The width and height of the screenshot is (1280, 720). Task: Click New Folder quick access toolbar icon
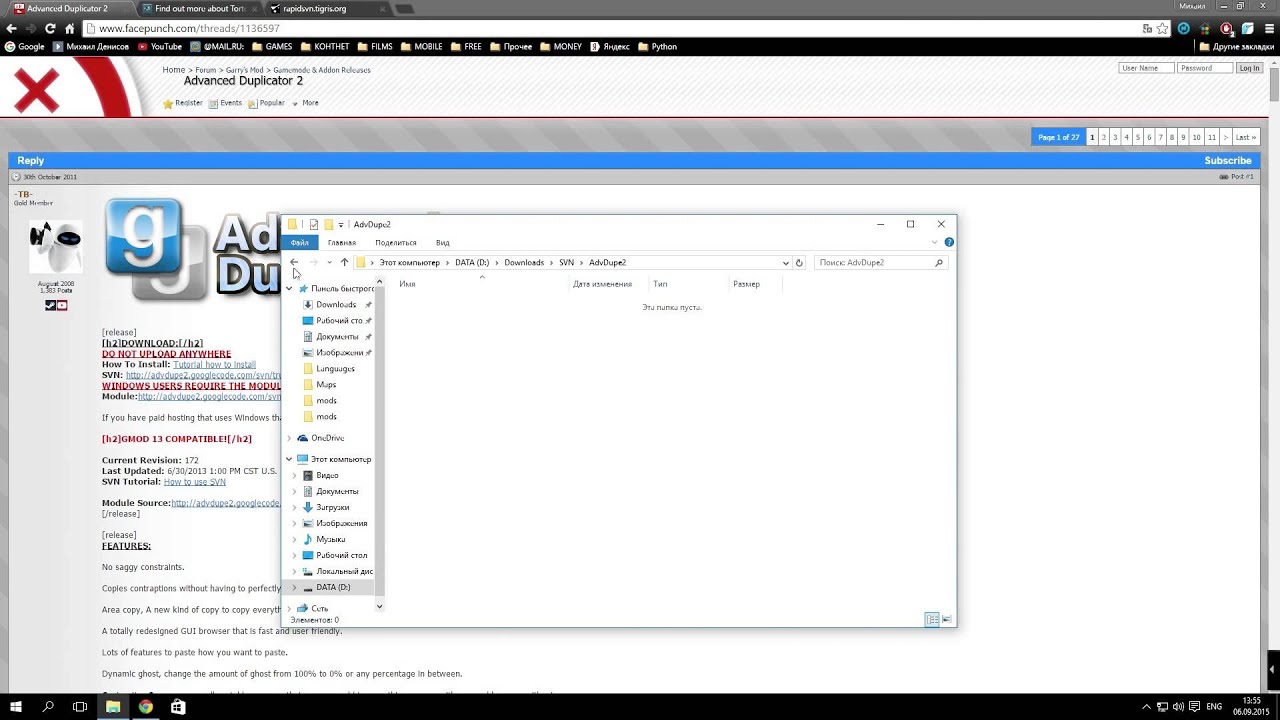tap(328, 224)
